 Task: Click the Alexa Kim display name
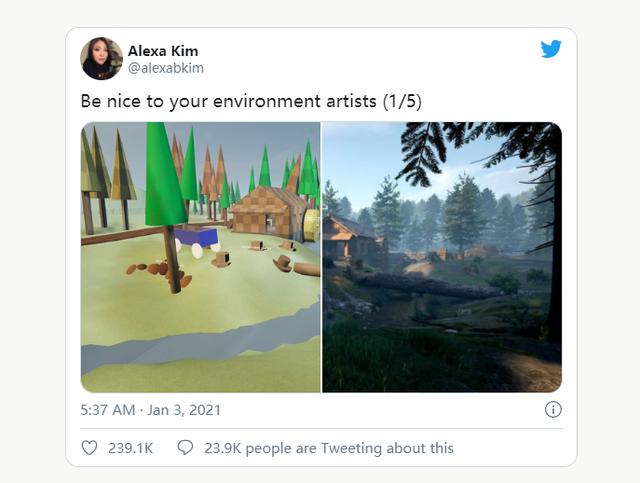click(x=163, y=51)
